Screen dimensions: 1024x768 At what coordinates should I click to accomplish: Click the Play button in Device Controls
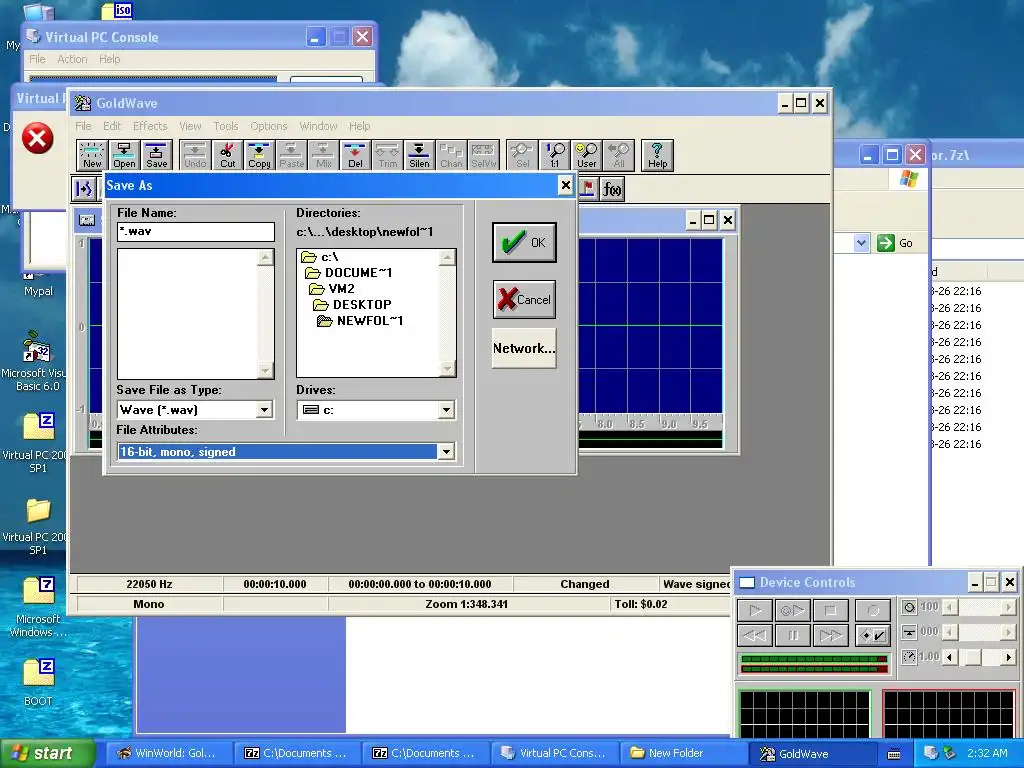pos(755,611)
